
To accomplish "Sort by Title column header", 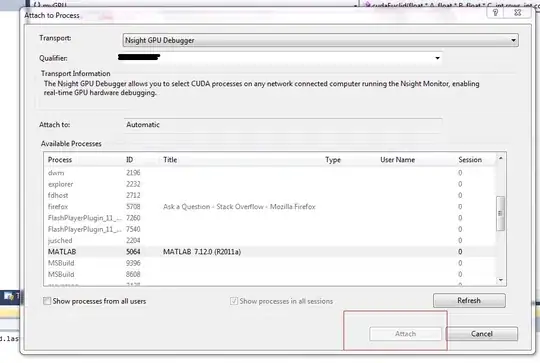I will [x=170, y=160].
